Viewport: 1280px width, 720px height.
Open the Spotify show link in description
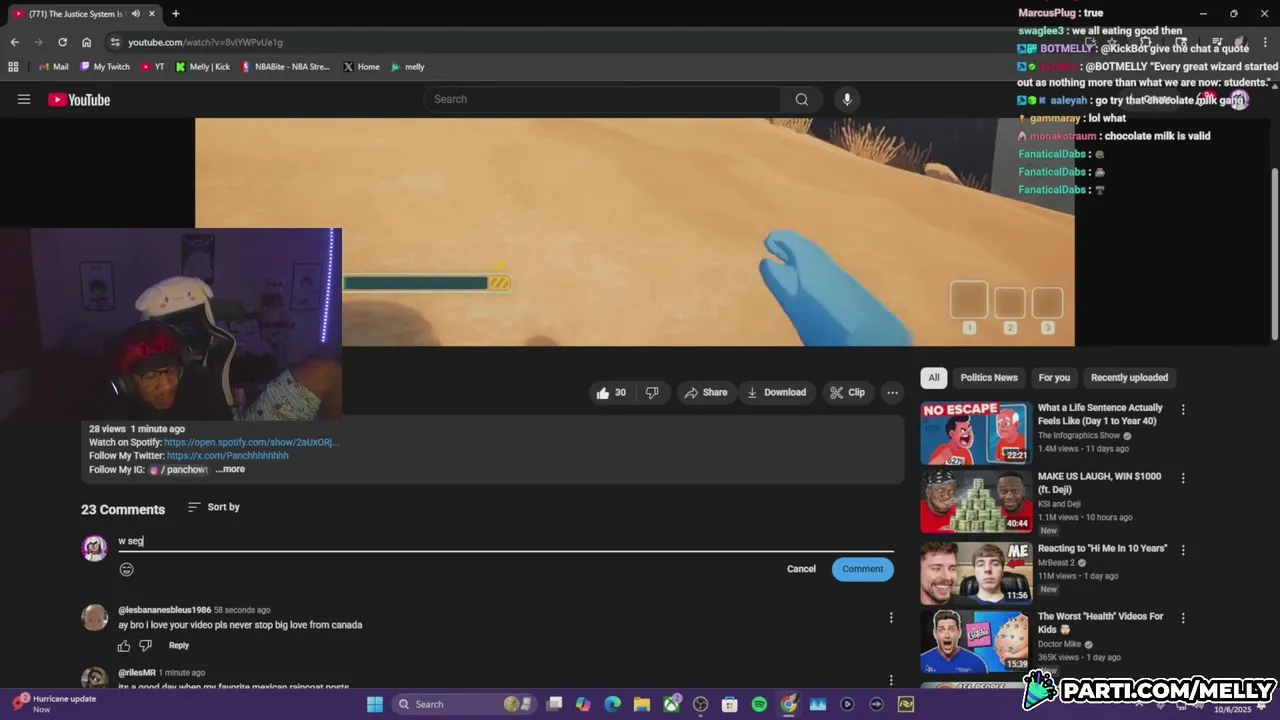pyautogui.click(x=251, y=442)
